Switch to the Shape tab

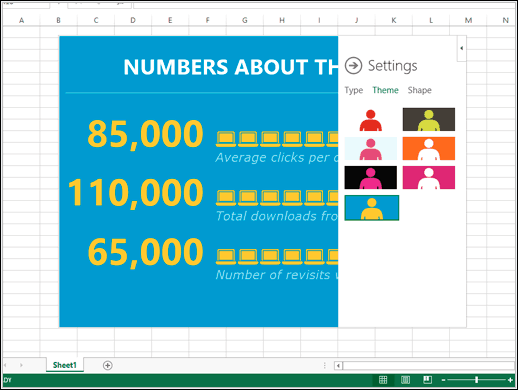[x=419, y=90]
